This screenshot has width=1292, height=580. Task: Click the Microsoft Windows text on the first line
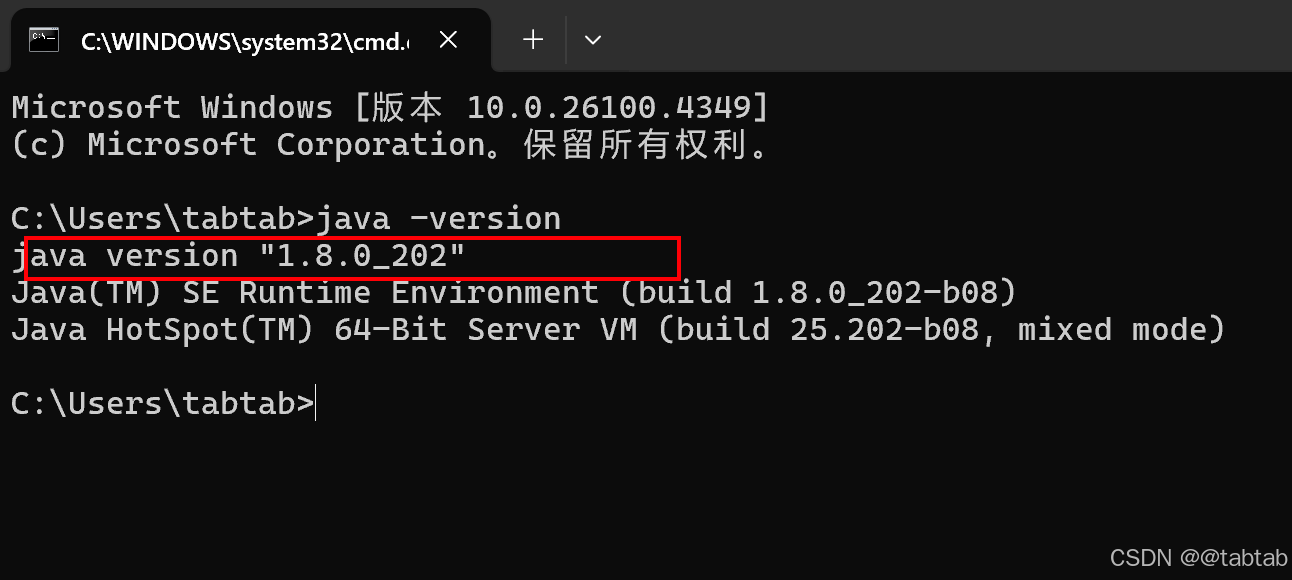[172, 108]
